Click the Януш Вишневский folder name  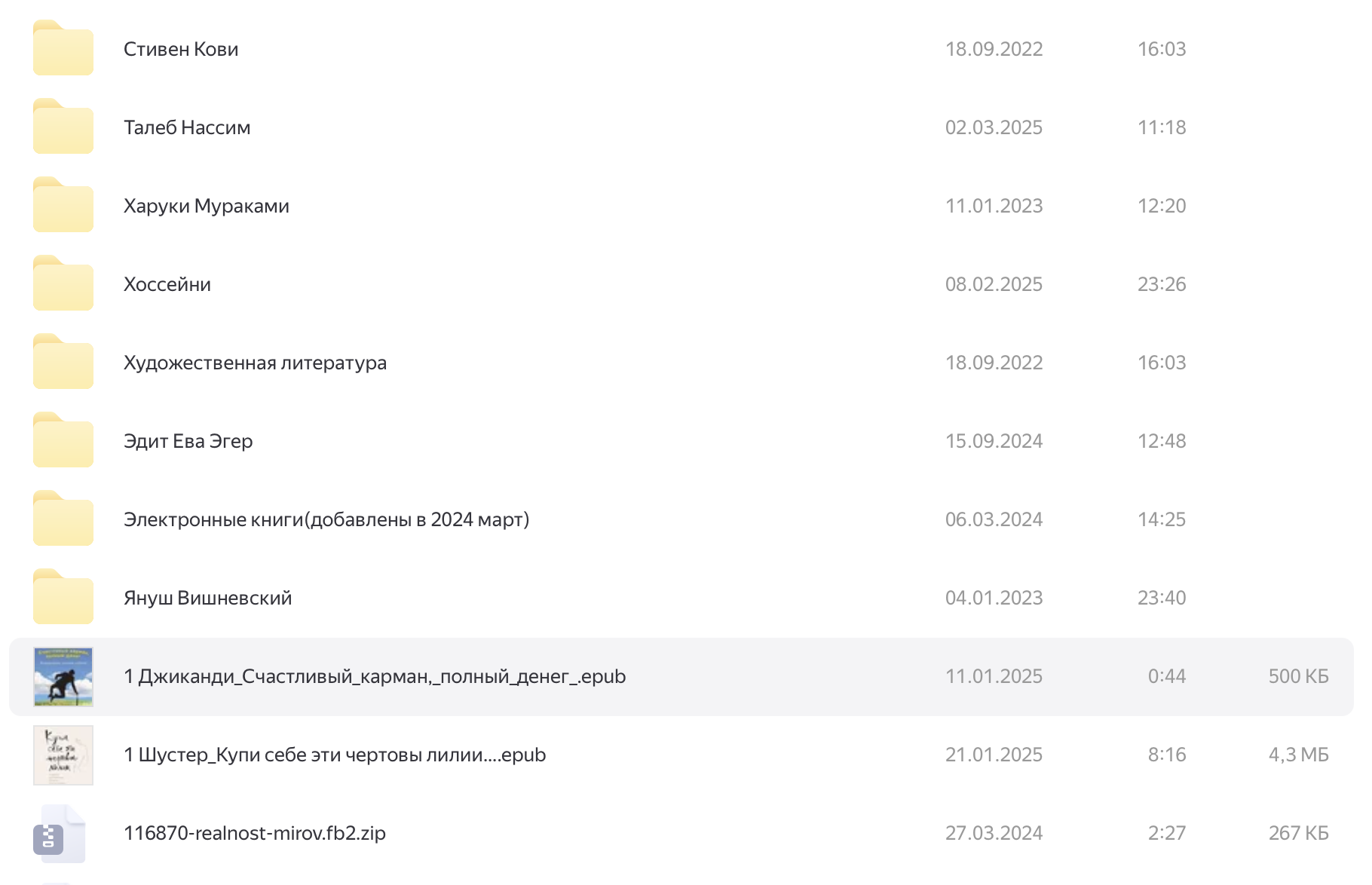click(208, 598)
